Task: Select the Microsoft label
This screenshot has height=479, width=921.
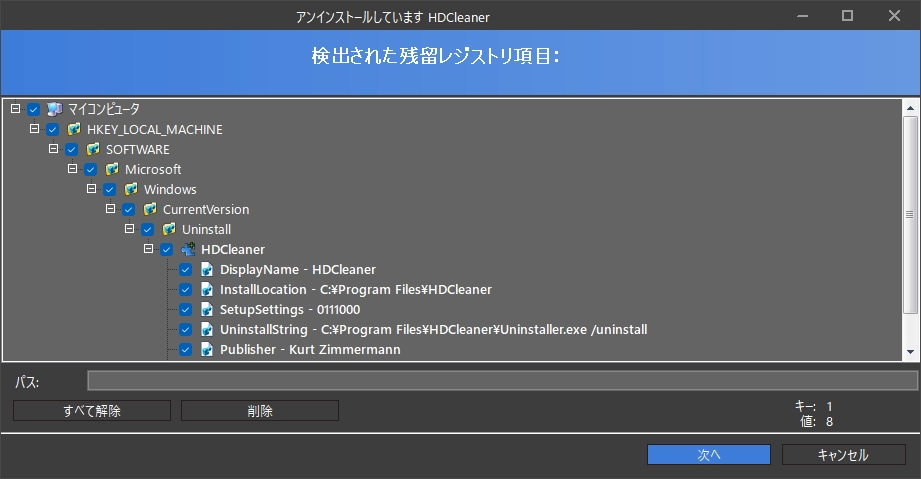Action: 153,169
